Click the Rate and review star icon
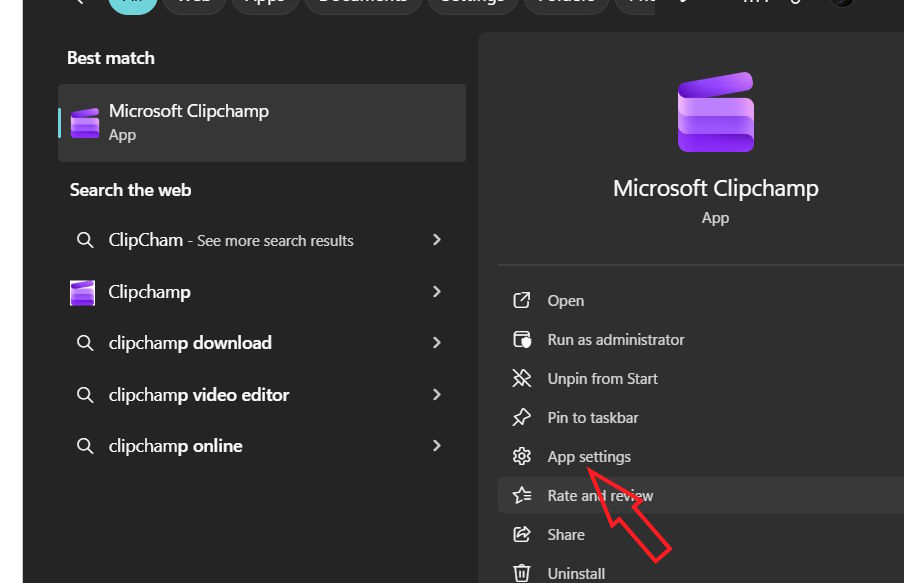The image size is (904, 583). [521, 495]
